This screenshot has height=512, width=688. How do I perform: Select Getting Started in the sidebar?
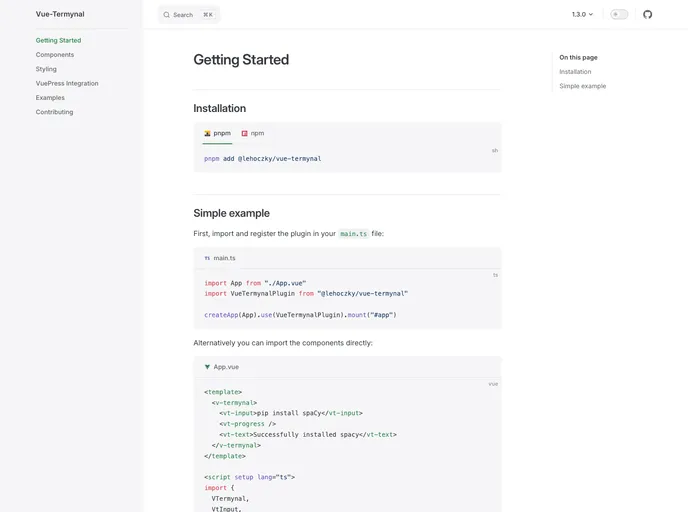(58, 40)
